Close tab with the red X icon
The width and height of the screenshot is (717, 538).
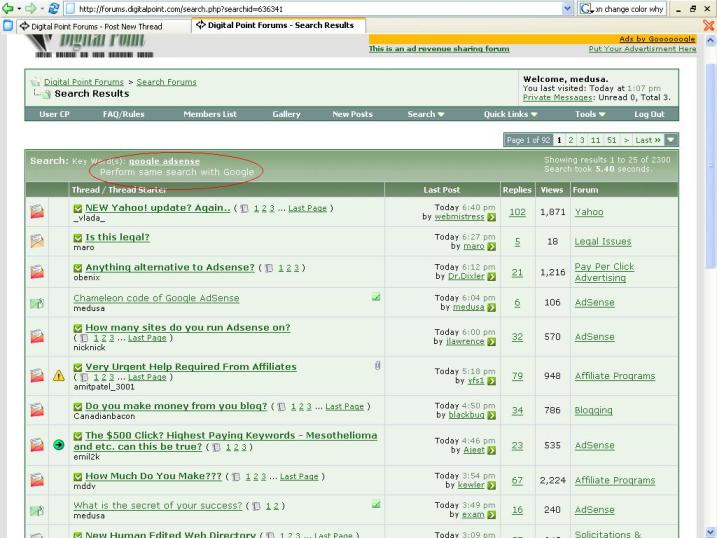(709, 26)
